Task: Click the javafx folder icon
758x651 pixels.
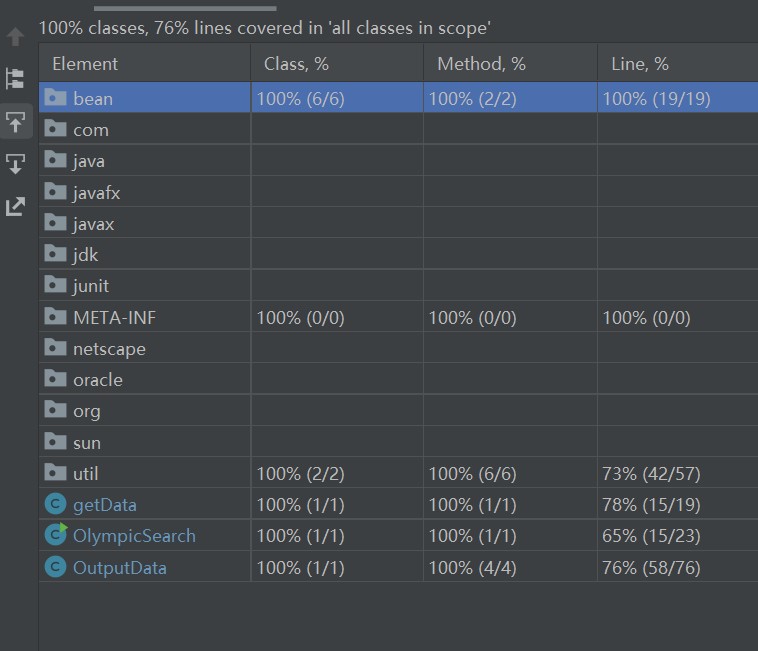Action: click(55, 191)
